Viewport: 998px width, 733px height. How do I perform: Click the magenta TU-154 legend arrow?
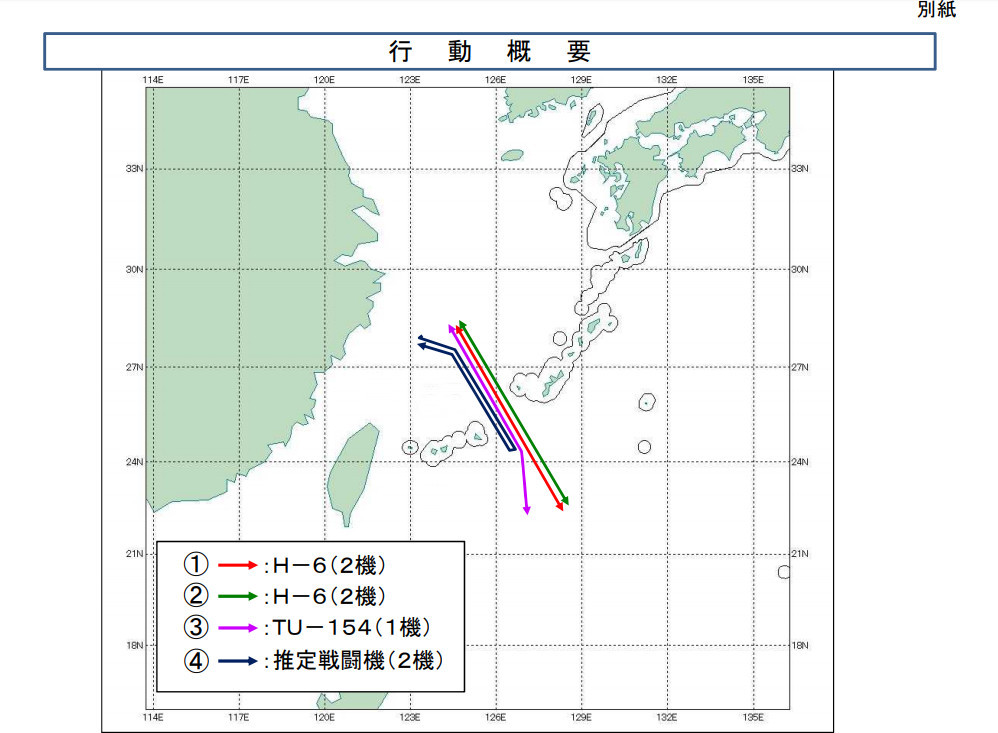[x=237, y=628]
